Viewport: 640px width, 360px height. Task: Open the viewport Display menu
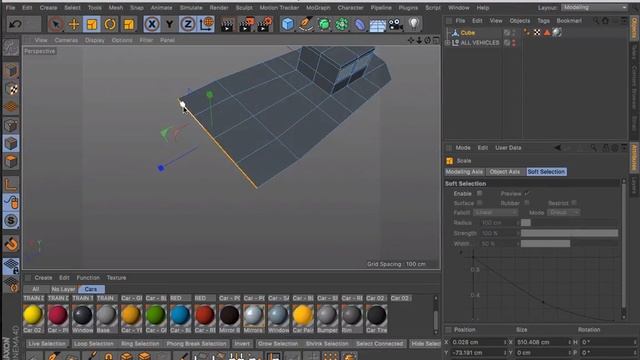pos(95,40)
